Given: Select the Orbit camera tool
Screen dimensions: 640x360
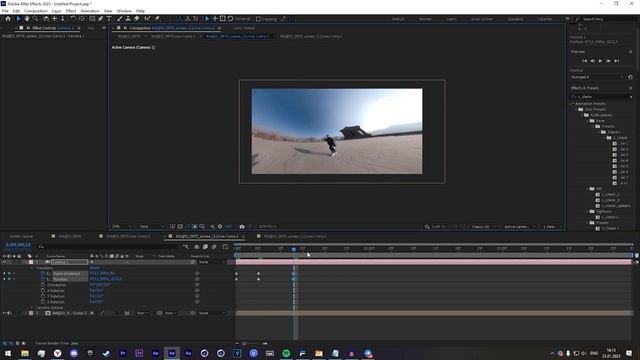Looking at the screenshot, I should click(46, 18).
